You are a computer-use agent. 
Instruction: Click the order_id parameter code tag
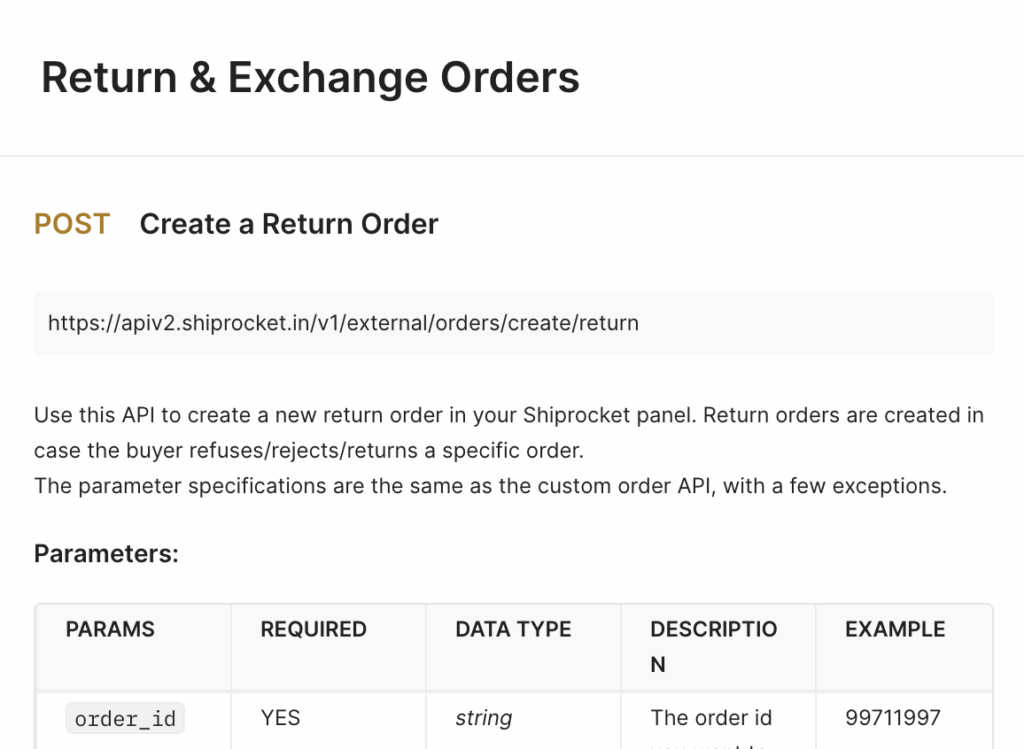(125, 719)
